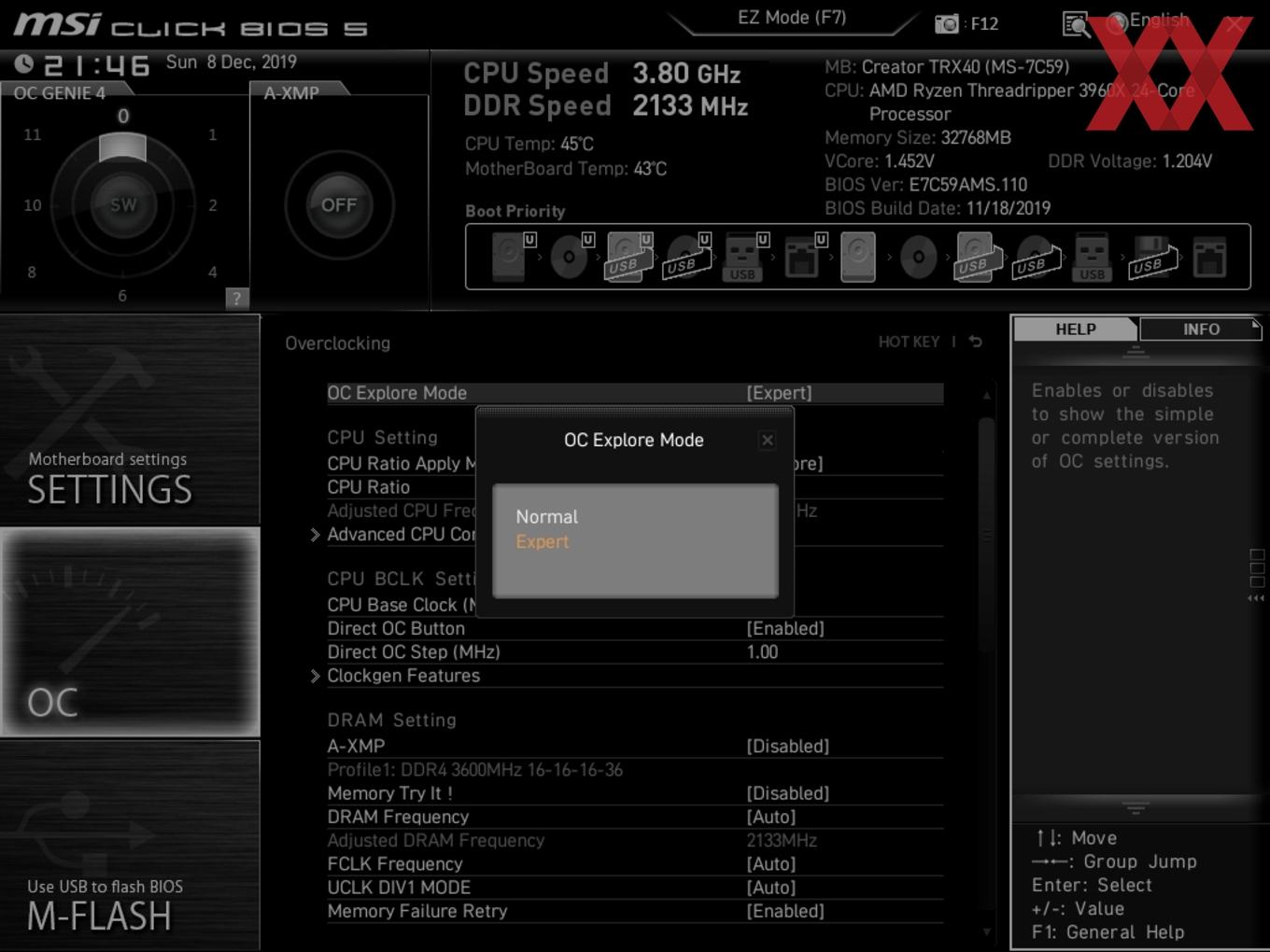Click the HOT KEY label
Screen dimensions: 1270x952
click(x=909, y=342)
